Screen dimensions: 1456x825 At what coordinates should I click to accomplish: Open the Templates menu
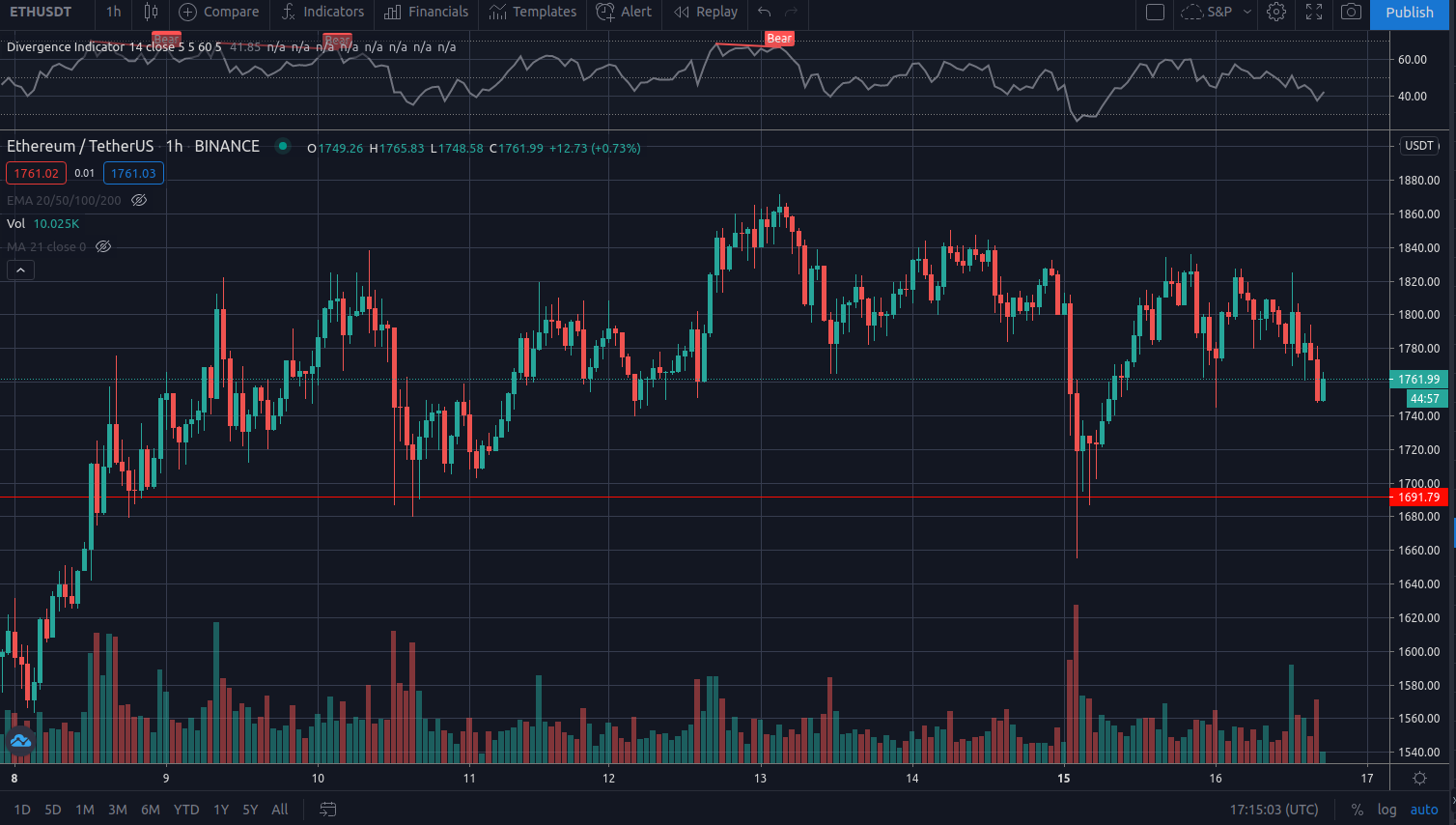(x=532, y=12)
